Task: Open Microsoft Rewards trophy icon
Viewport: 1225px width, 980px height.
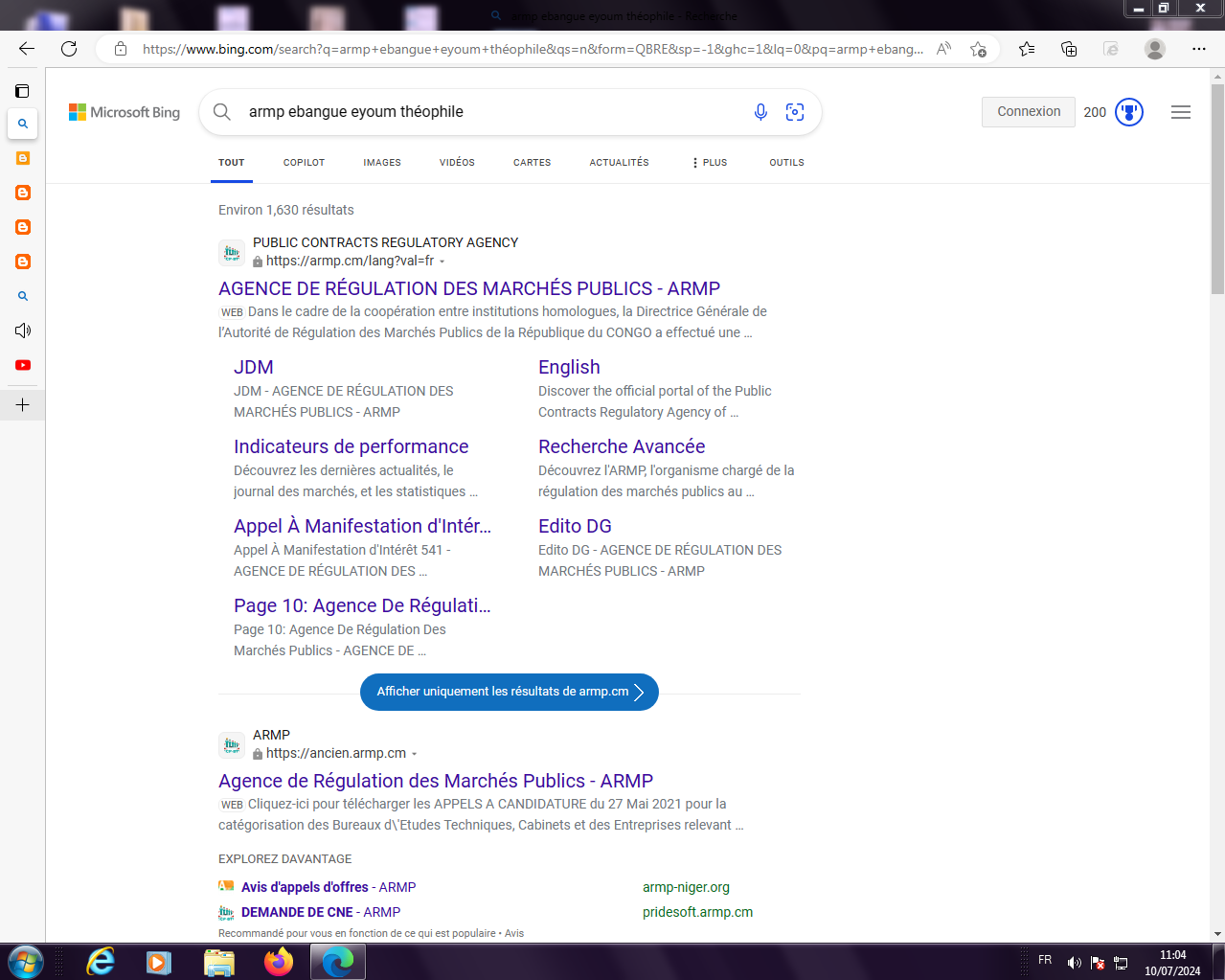Action: click(x=1129, y=112)
